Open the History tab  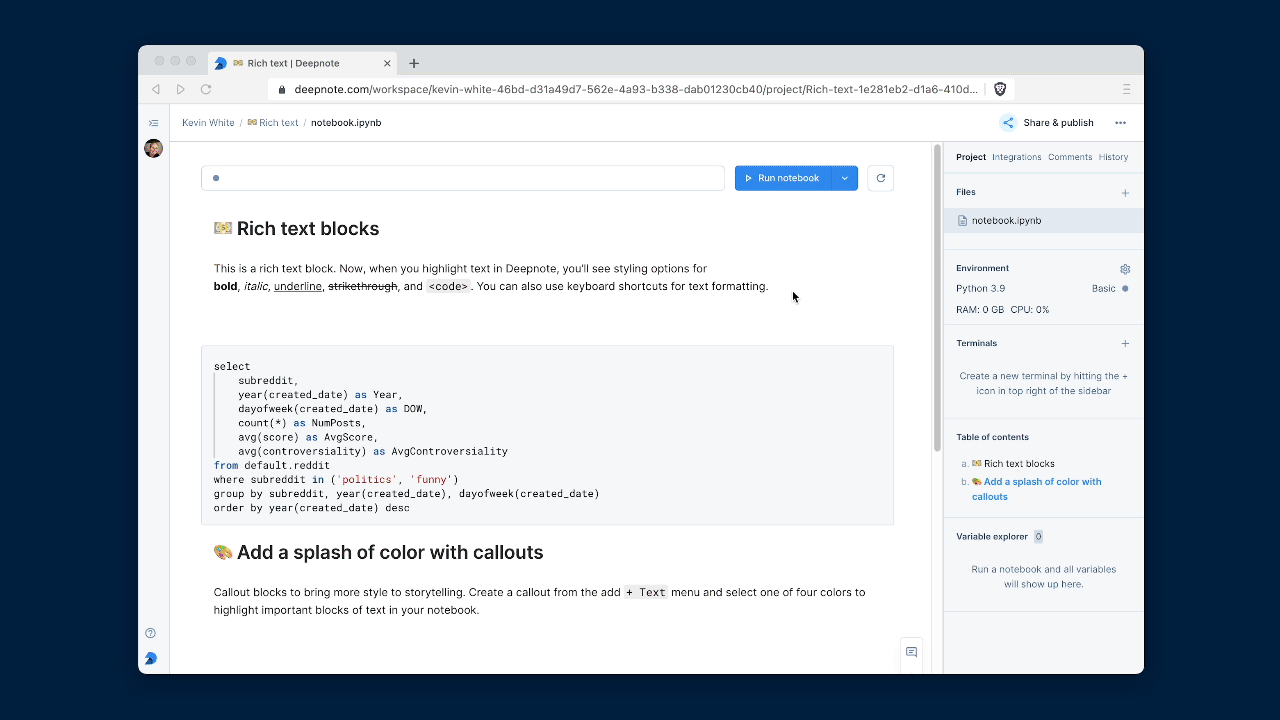coord(1113,157)
